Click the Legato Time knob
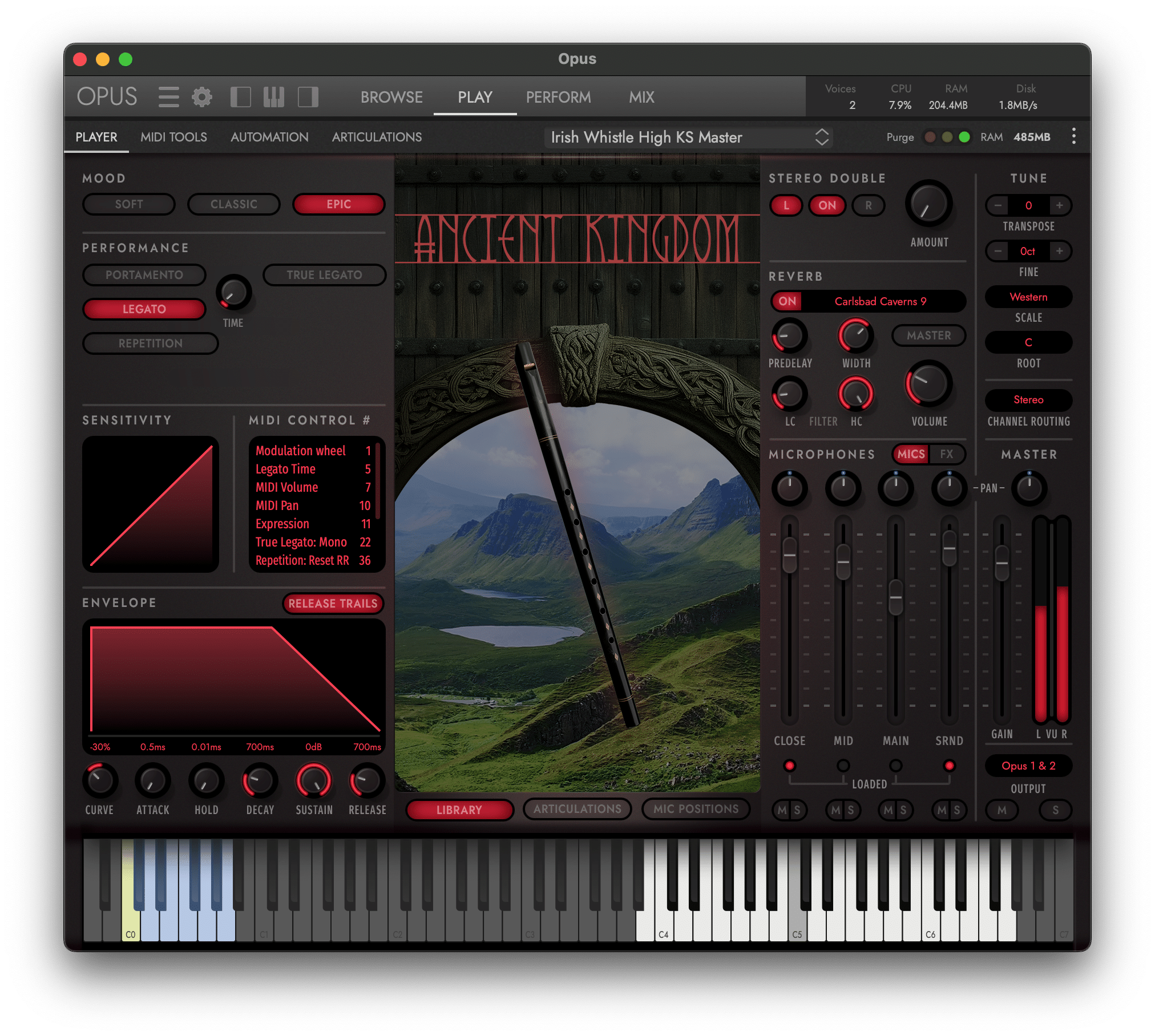The width and height of the screenshot is (1155, 1036). point(233,293)
